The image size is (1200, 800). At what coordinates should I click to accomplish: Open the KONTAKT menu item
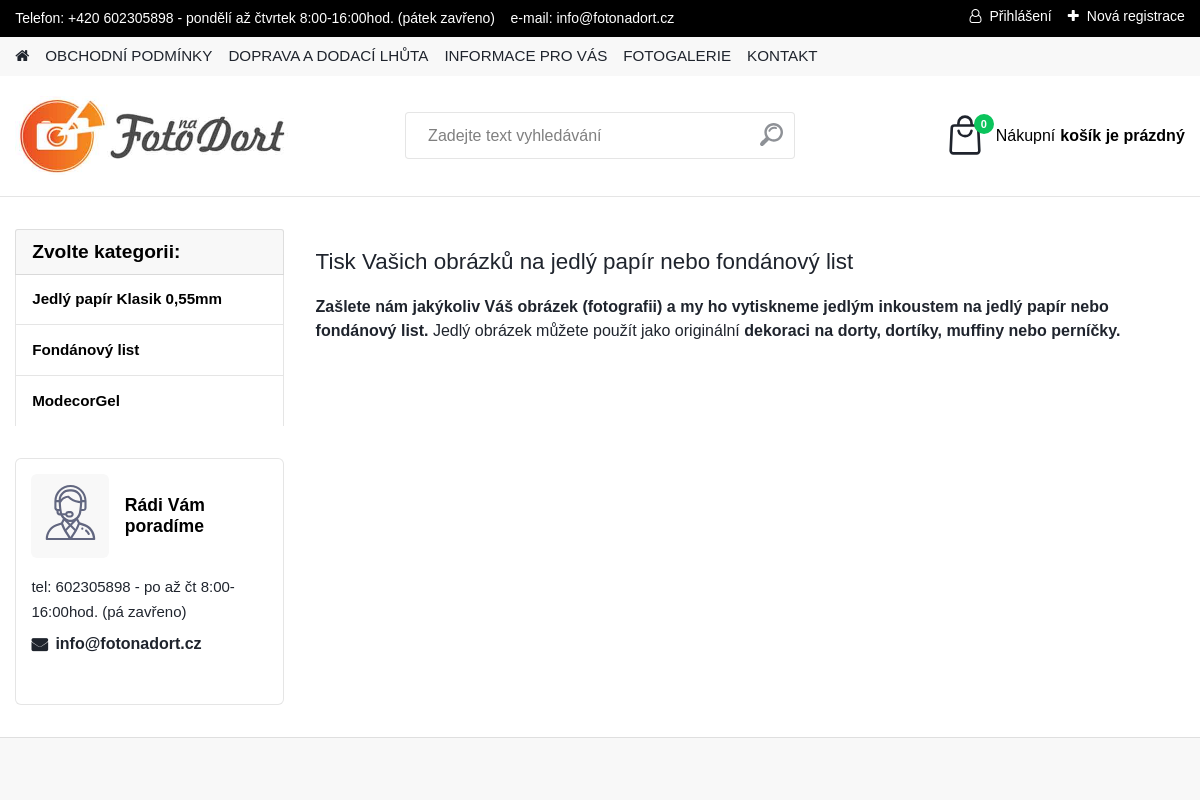[x=782, y=56]
